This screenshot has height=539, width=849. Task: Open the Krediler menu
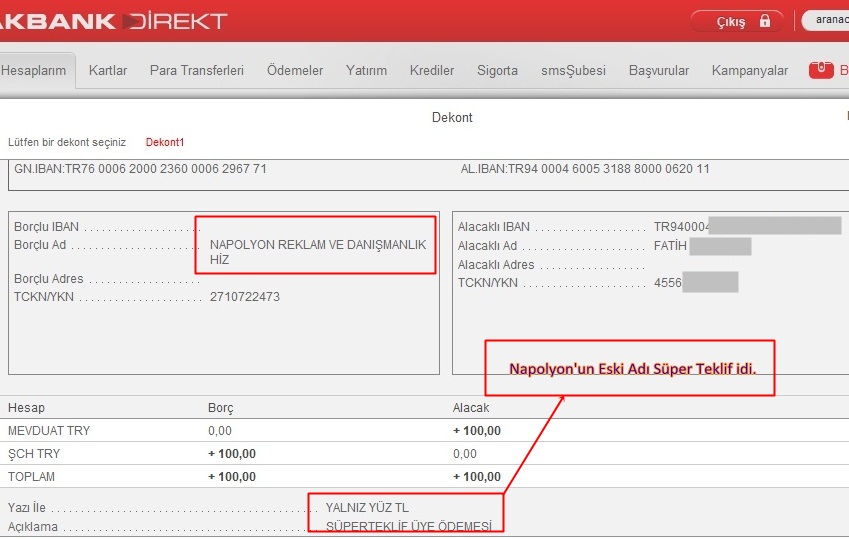[x=432, y=70]
